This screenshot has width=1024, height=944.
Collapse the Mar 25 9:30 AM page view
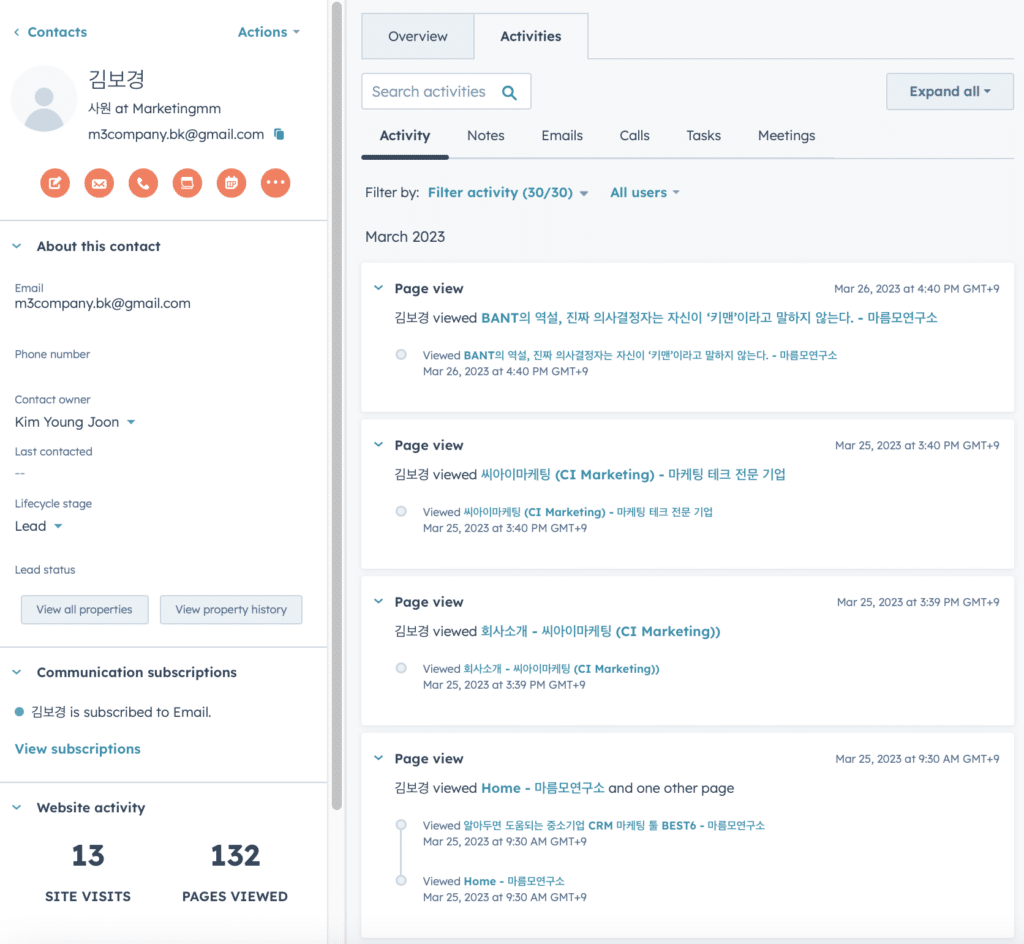379,758
